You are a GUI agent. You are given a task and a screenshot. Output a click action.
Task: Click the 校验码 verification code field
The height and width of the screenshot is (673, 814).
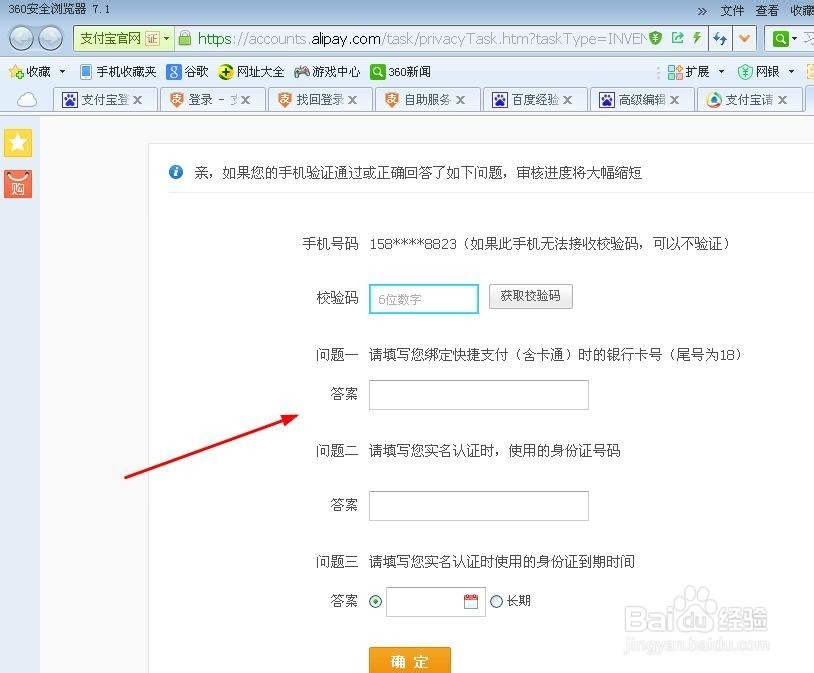click(x=423, y=298)
